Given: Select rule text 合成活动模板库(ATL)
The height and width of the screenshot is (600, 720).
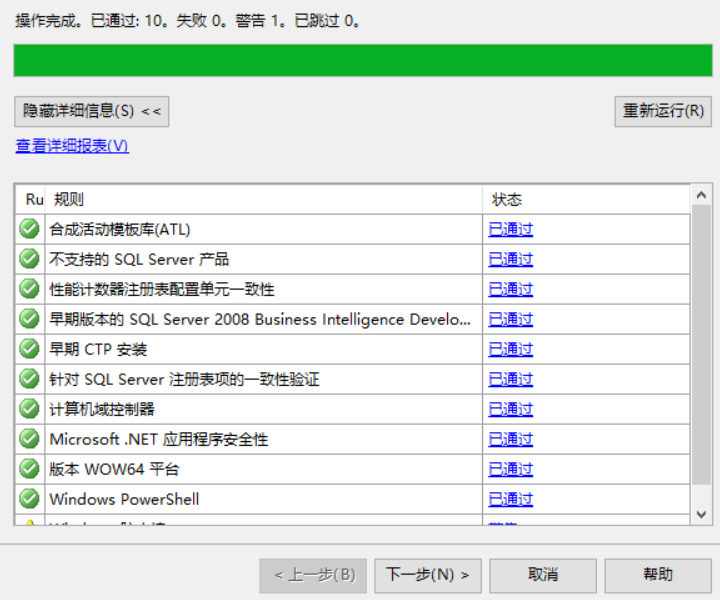Looking at the screenshot, I should coord(120,229).
